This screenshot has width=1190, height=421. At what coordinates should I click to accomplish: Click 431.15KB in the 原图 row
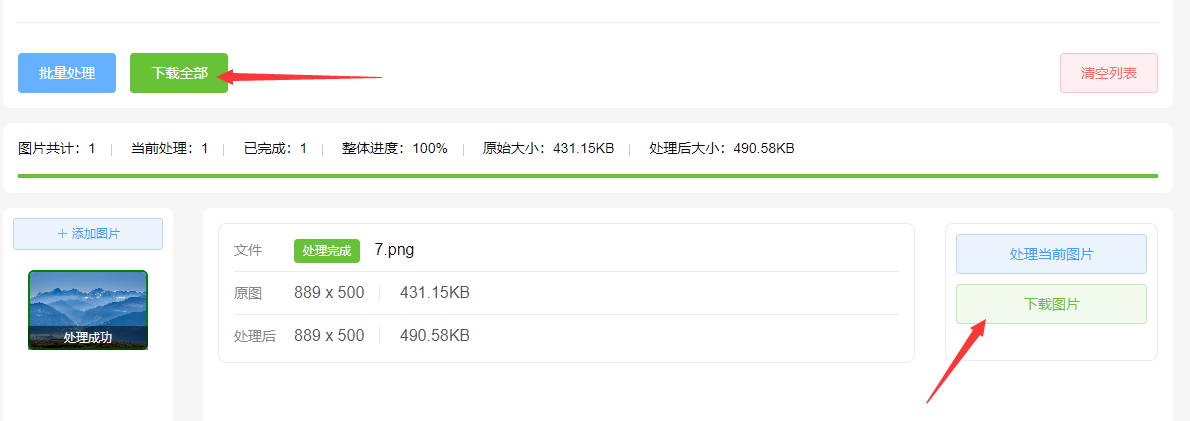tap(434, 293)
